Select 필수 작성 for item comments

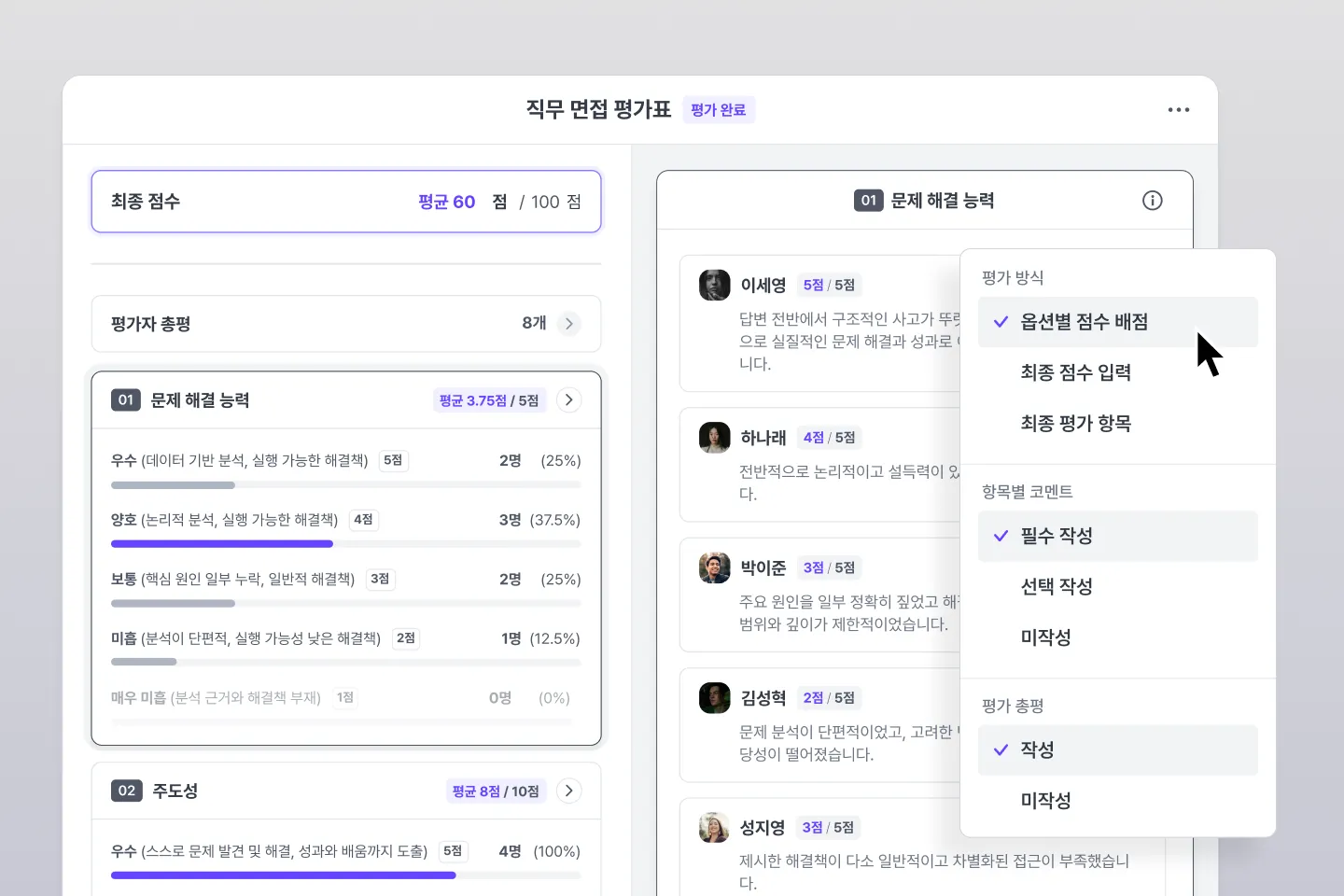(1118, 536)
